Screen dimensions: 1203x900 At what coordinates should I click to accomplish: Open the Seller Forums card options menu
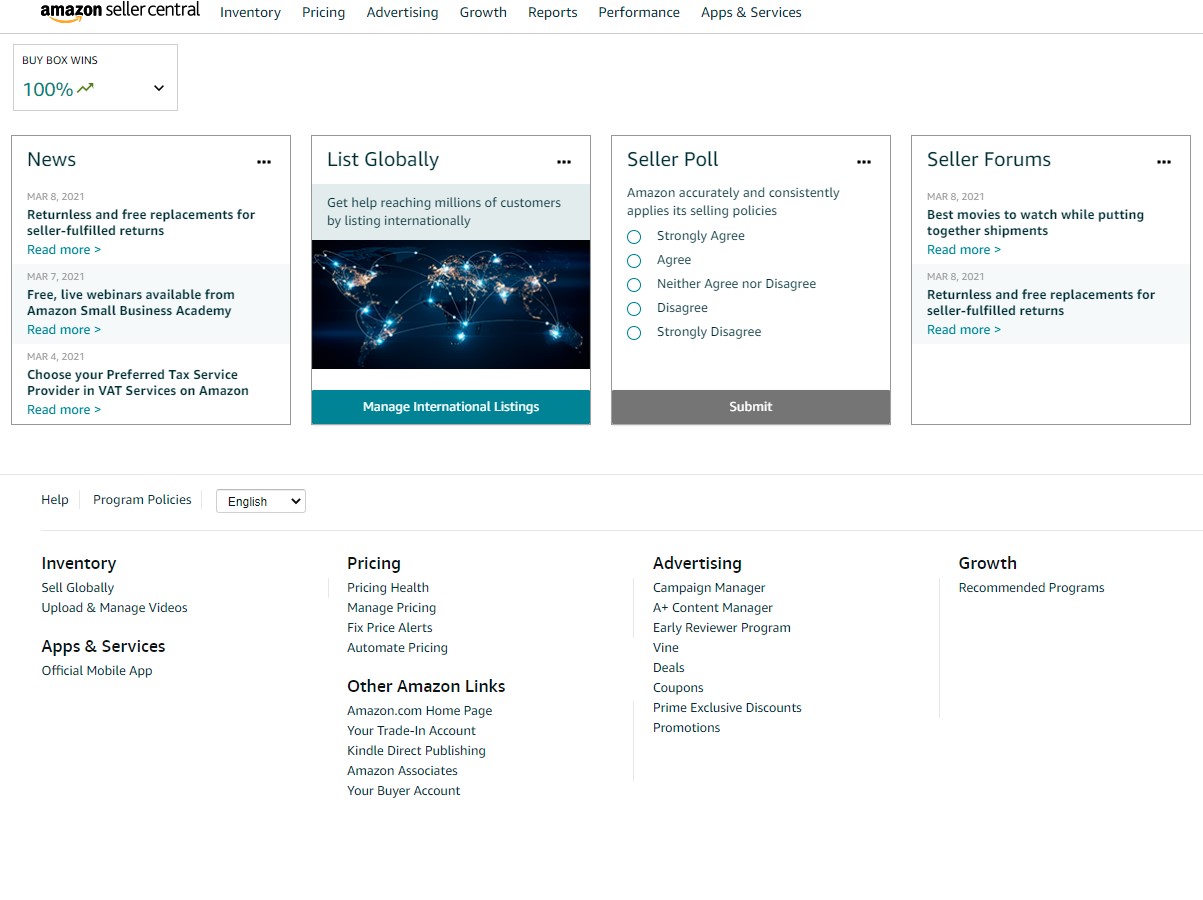tap(1164, 161)
